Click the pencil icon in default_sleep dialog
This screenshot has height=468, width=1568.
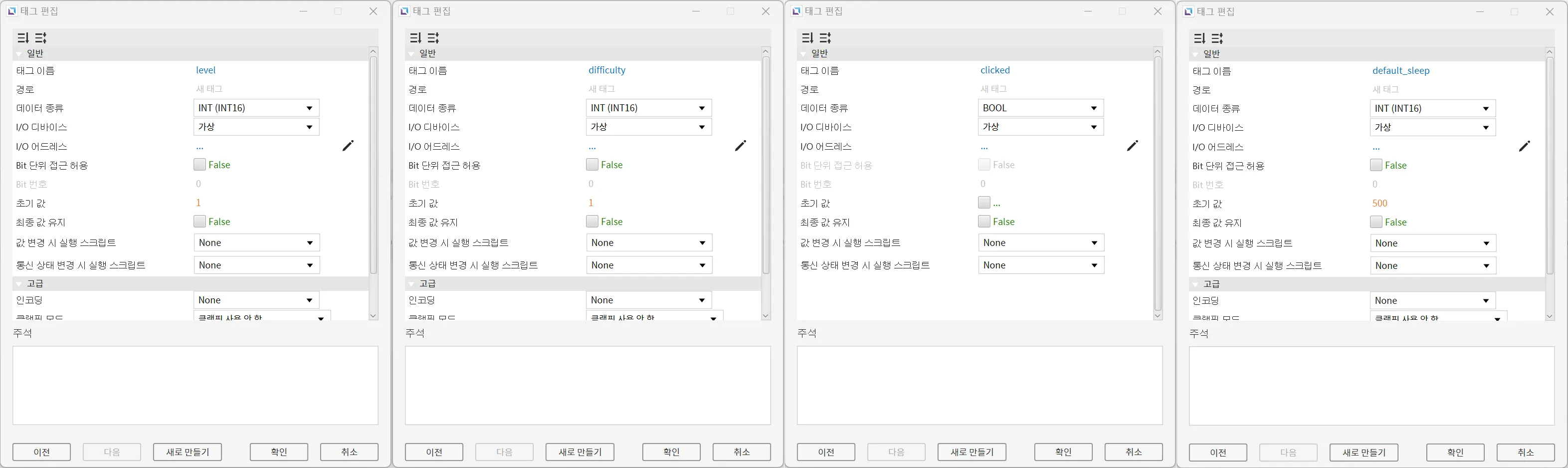click(x=1524, y=146)
